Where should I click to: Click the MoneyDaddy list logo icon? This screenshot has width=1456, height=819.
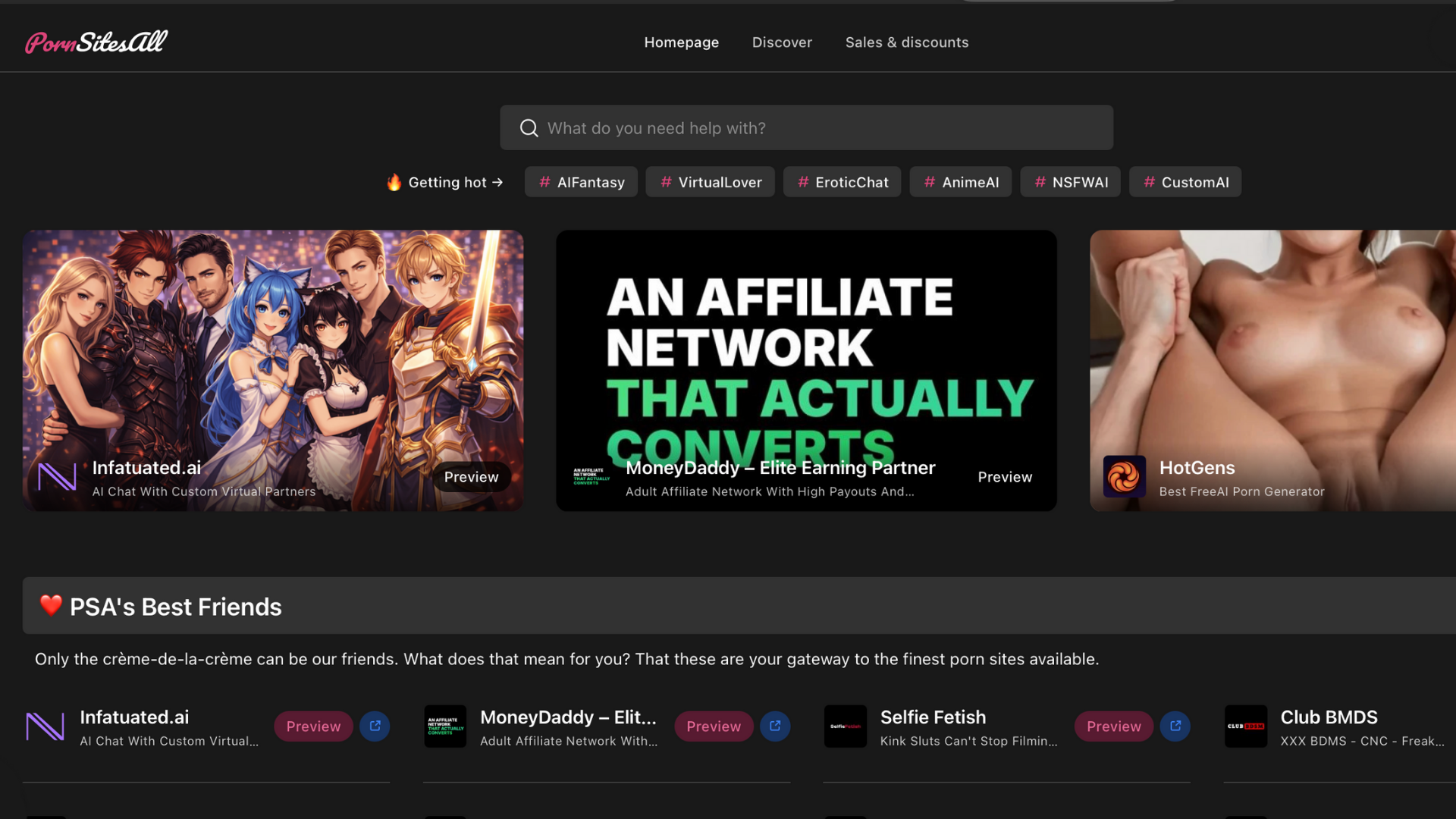[x=445, y=726]
